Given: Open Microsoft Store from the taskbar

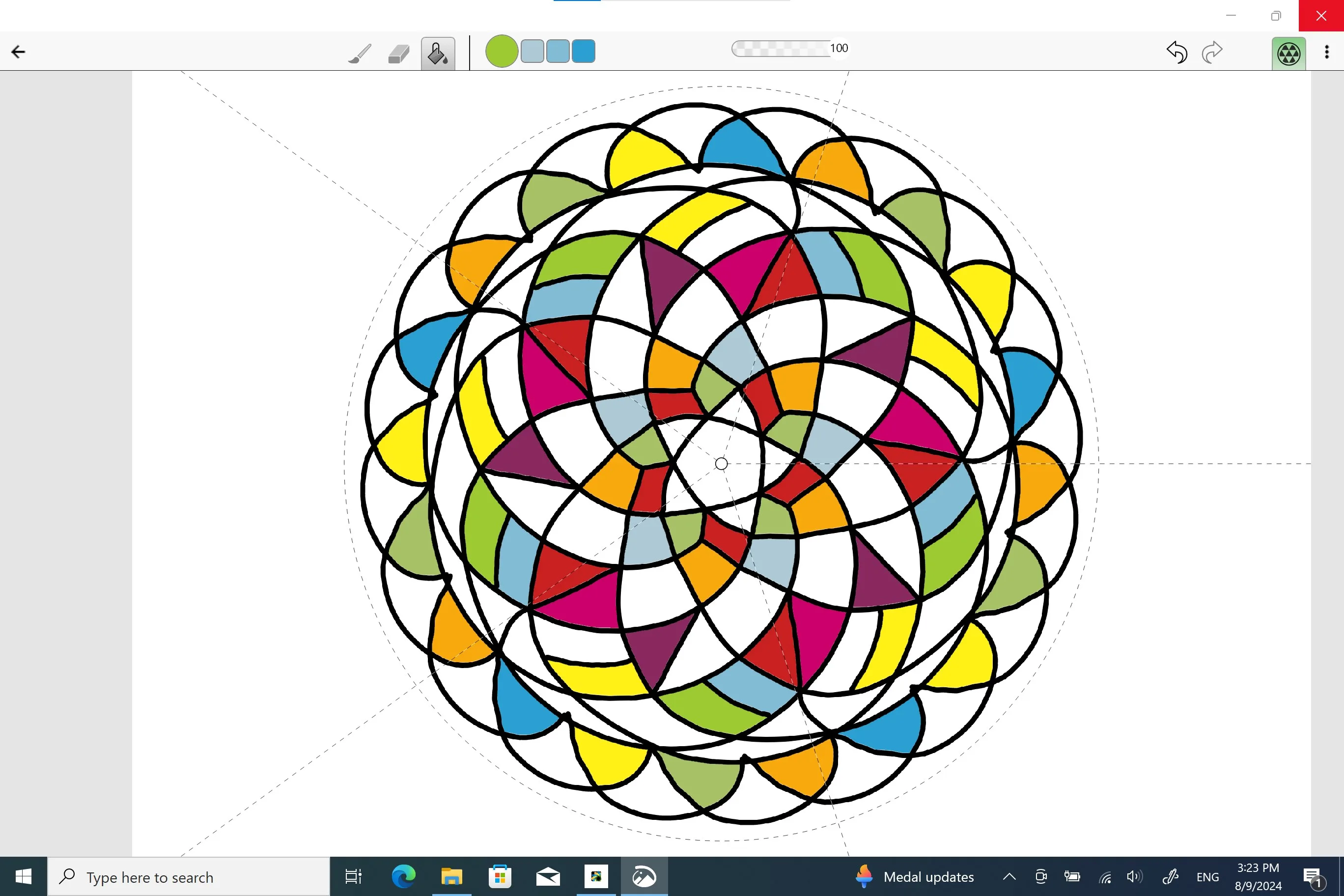Looking at the screenshot, I should pos(500,876).
